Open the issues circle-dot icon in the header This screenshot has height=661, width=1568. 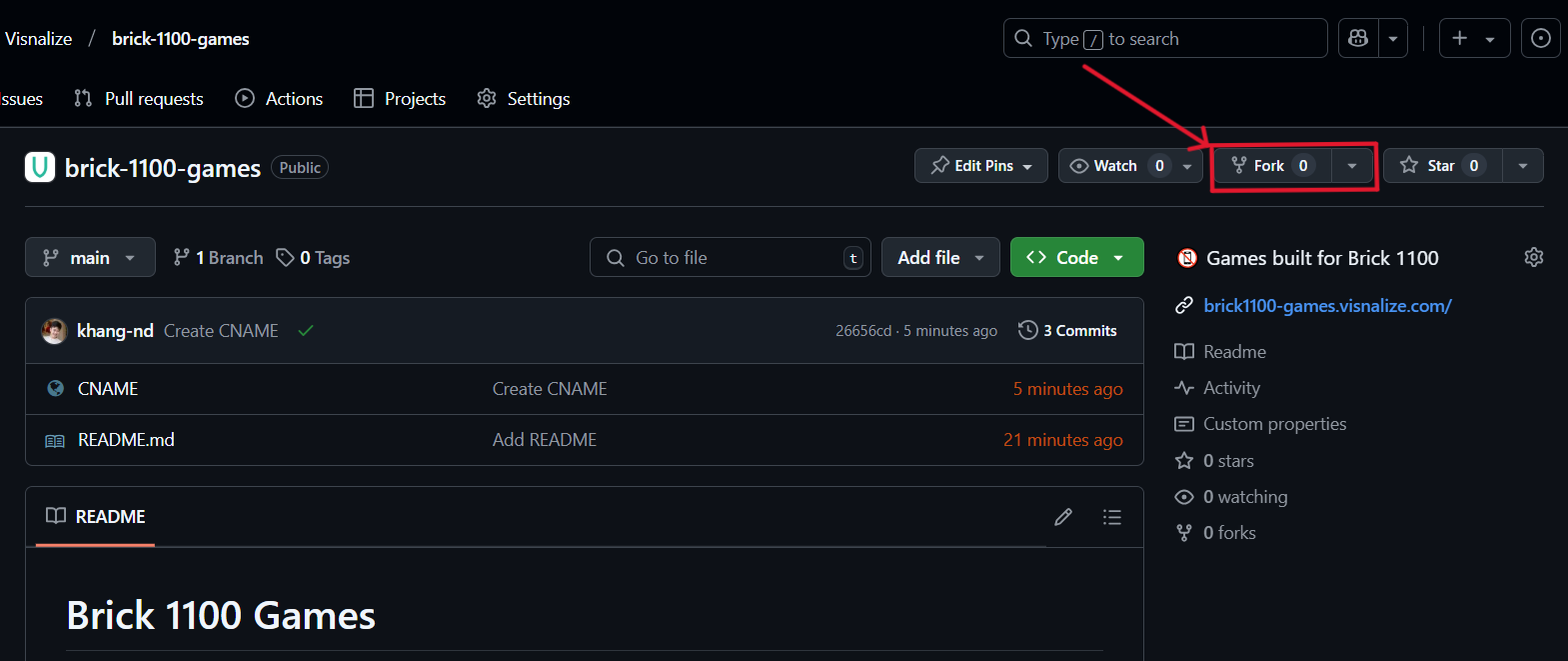click(x=1540, y=38)
